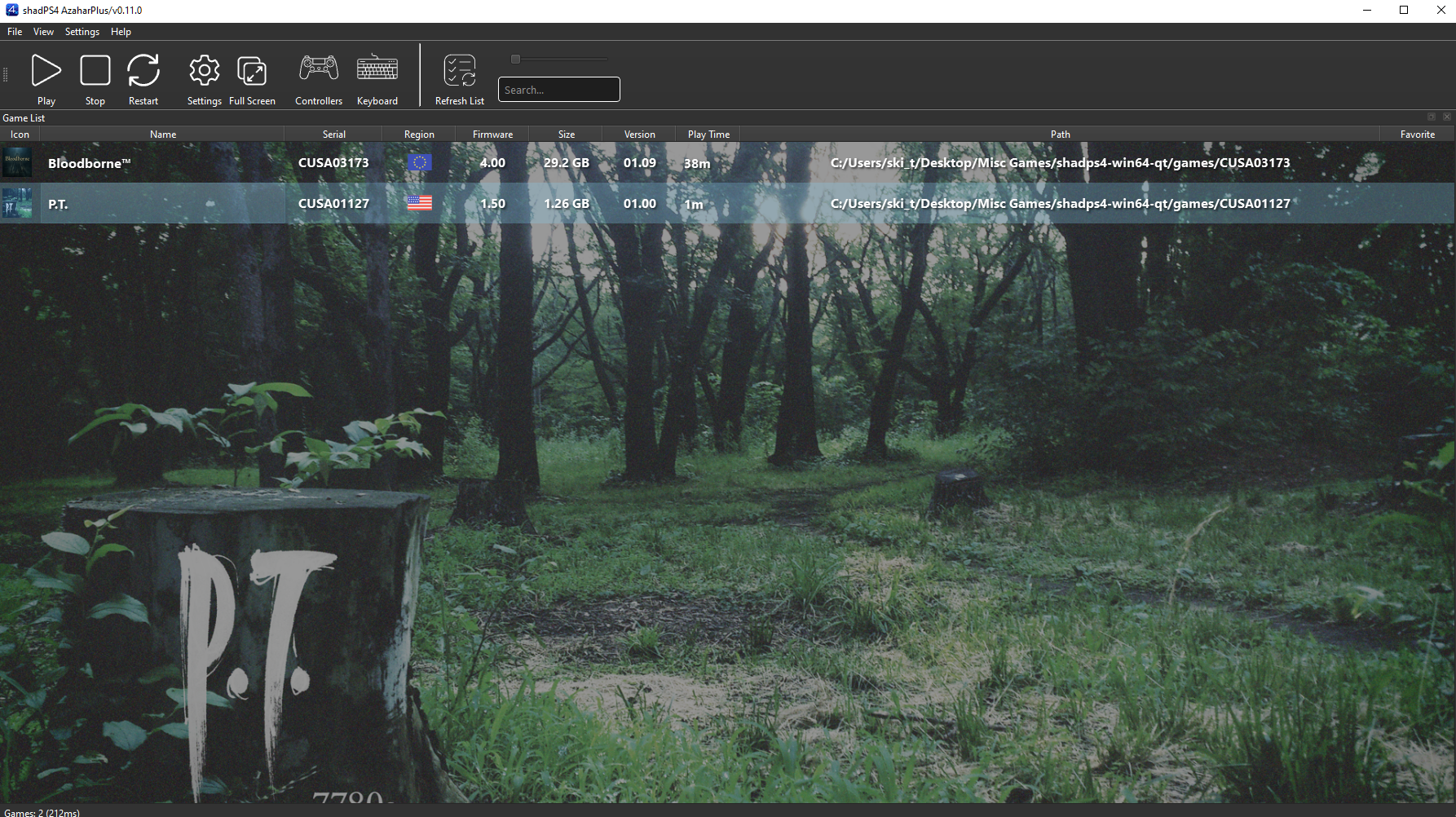Click size value 1.26 GB
Screen dimensions: 1456x817
point(567,203)
